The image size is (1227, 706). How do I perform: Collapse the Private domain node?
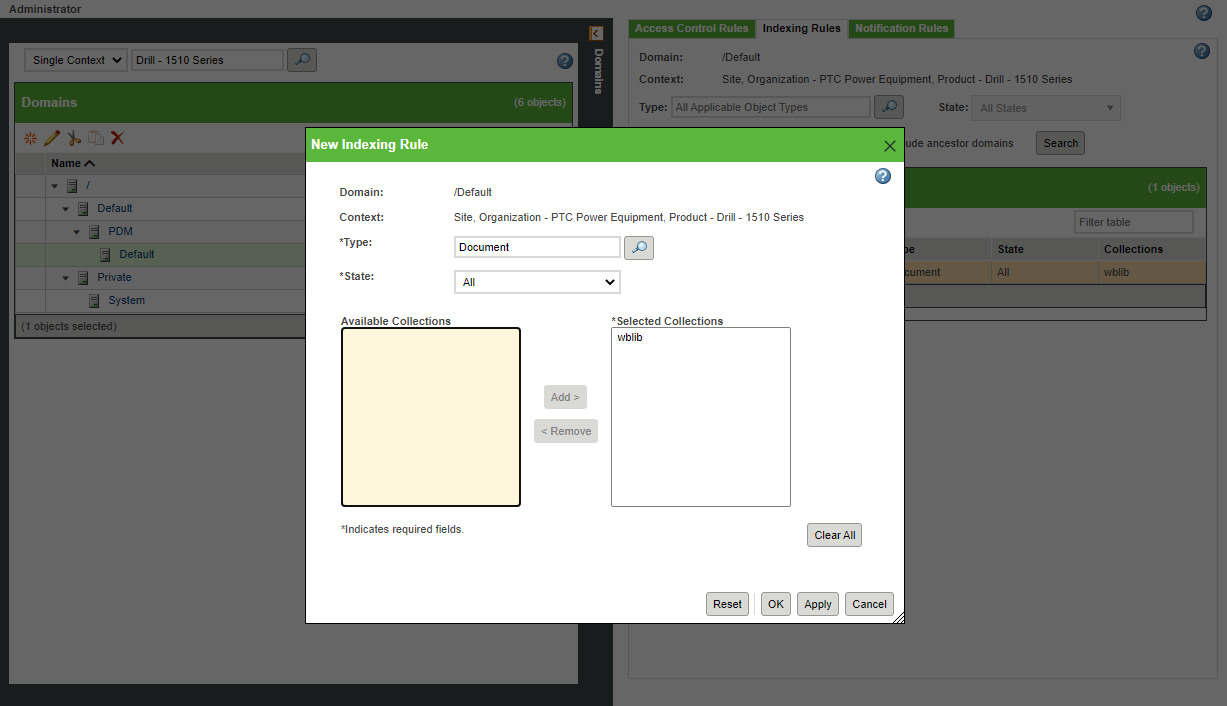click(66, 278)
